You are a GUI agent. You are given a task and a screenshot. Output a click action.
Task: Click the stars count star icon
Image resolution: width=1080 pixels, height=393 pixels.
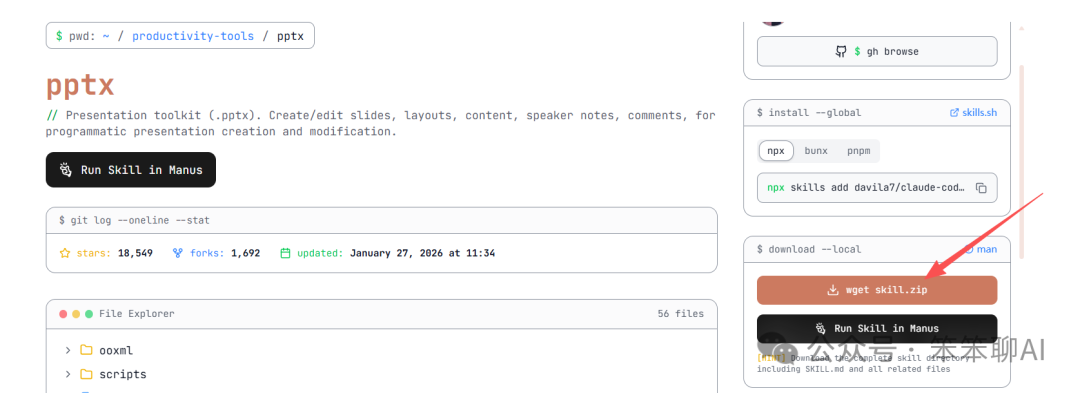click(65, 253)
